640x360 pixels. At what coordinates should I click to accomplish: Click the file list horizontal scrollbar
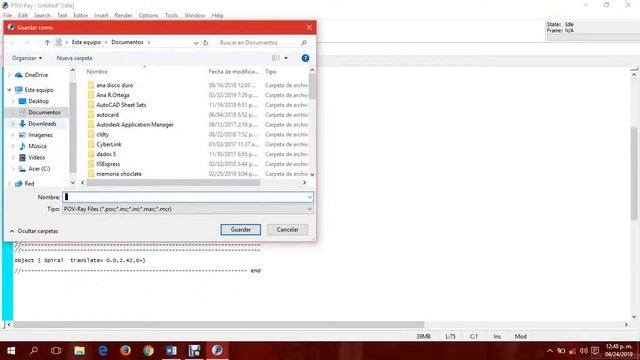(173, 182)
